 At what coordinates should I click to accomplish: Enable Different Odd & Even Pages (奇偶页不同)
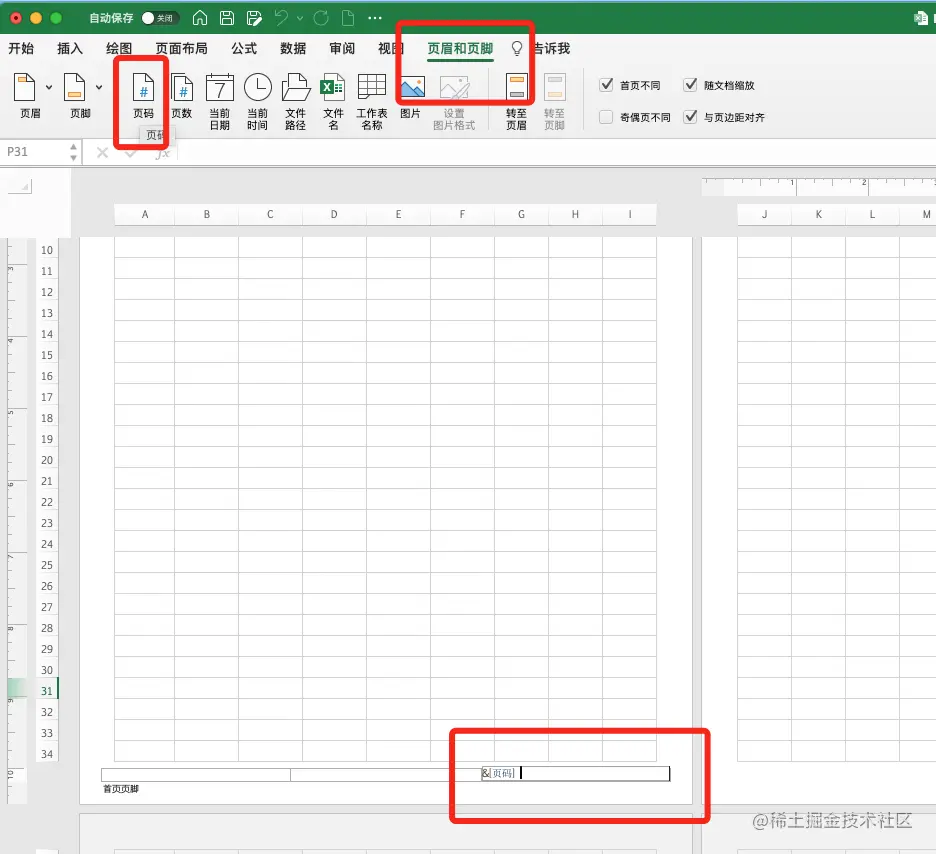click(x=606, y=117)
